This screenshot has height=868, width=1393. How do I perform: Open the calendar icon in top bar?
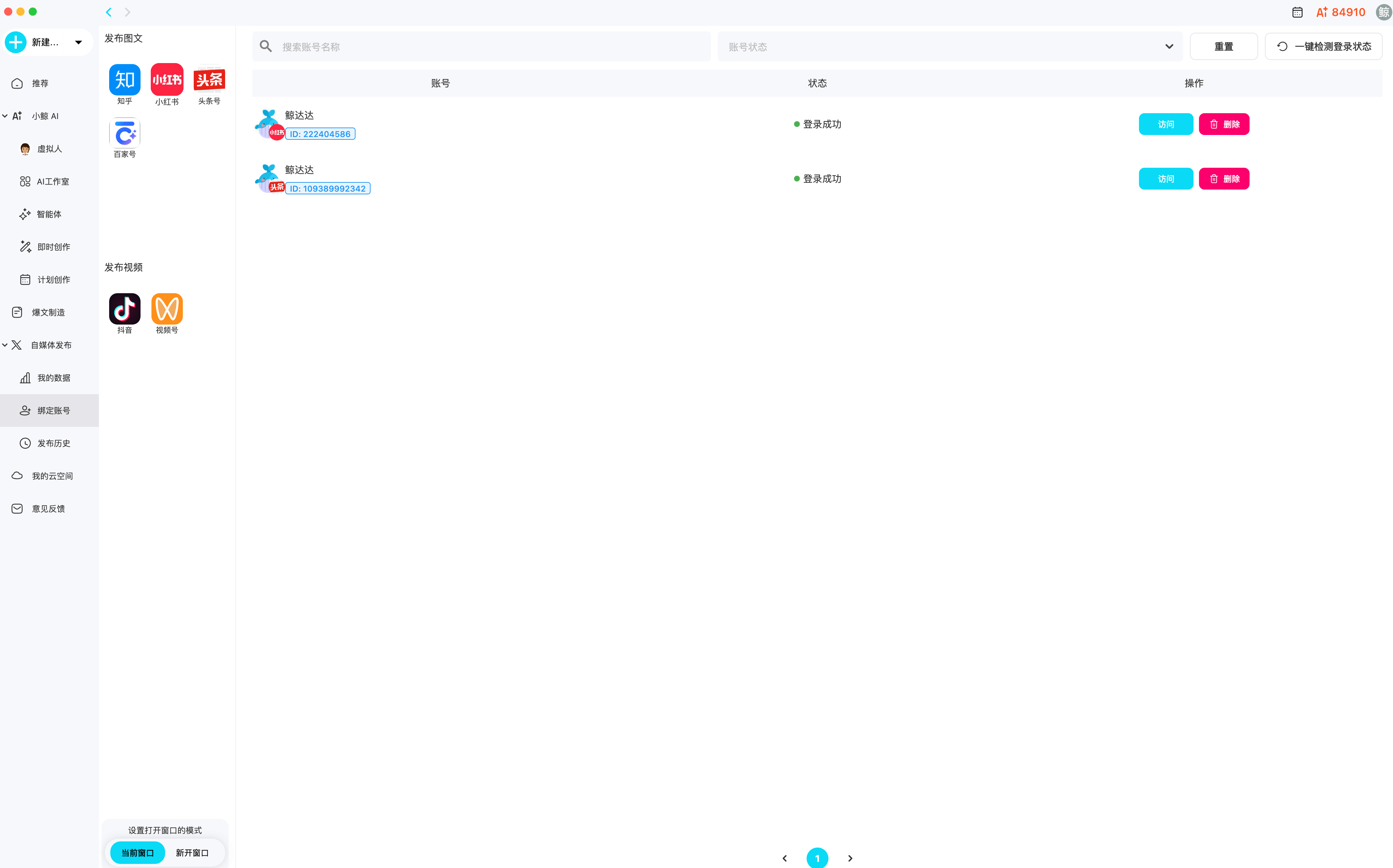point(1297,12)
